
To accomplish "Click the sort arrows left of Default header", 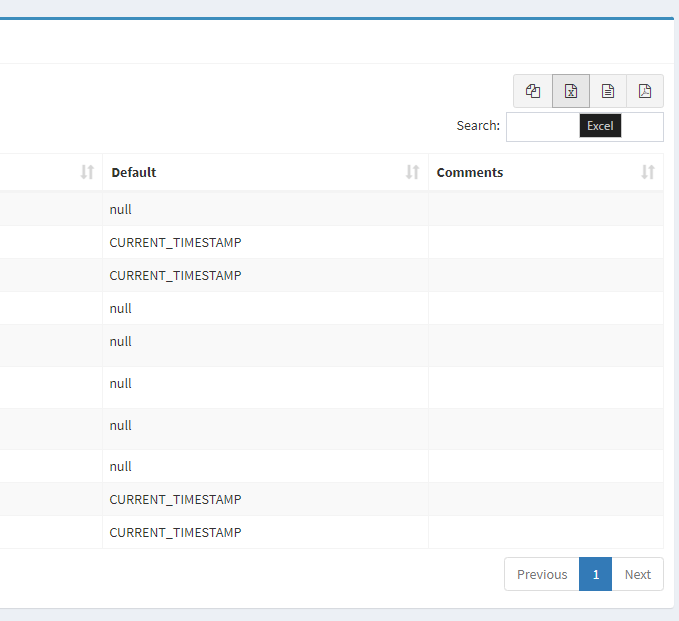I will click(87, 172).
